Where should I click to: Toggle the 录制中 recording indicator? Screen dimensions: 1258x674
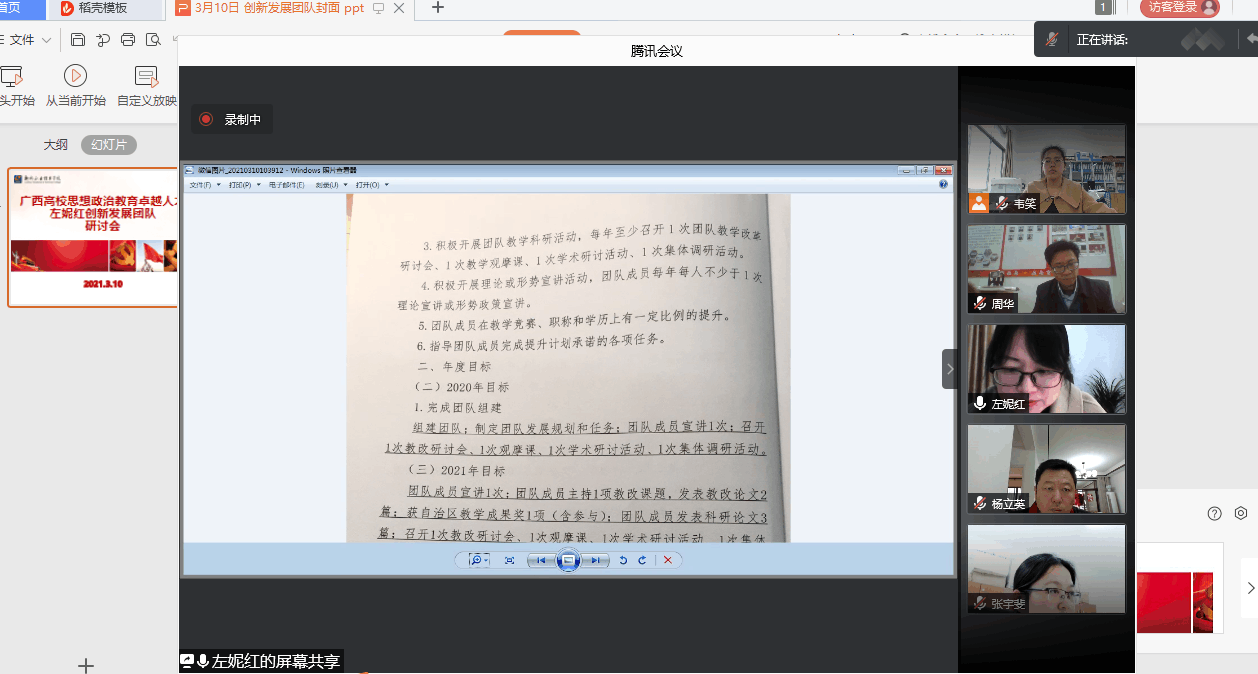pyautogui.click(x=232, y=120)
